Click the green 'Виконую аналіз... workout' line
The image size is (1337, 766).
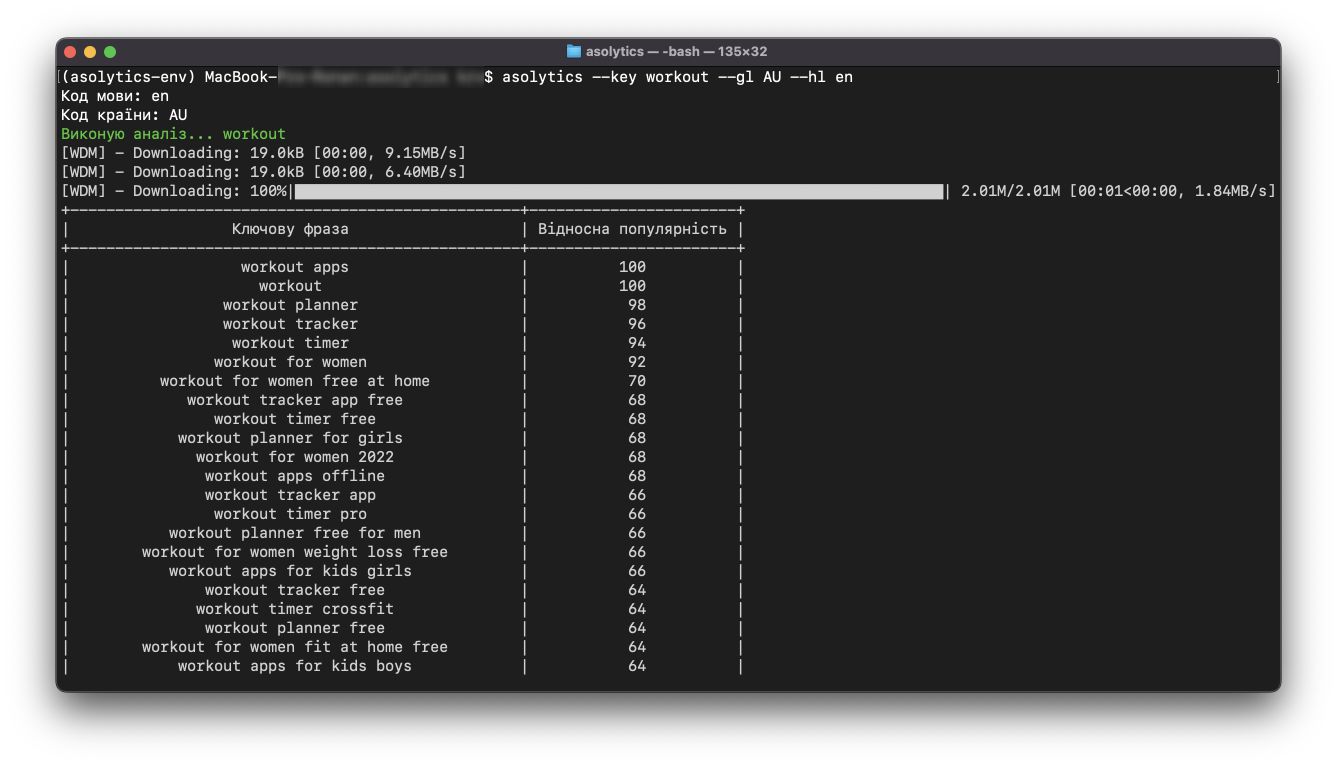[x=173, y=134]
